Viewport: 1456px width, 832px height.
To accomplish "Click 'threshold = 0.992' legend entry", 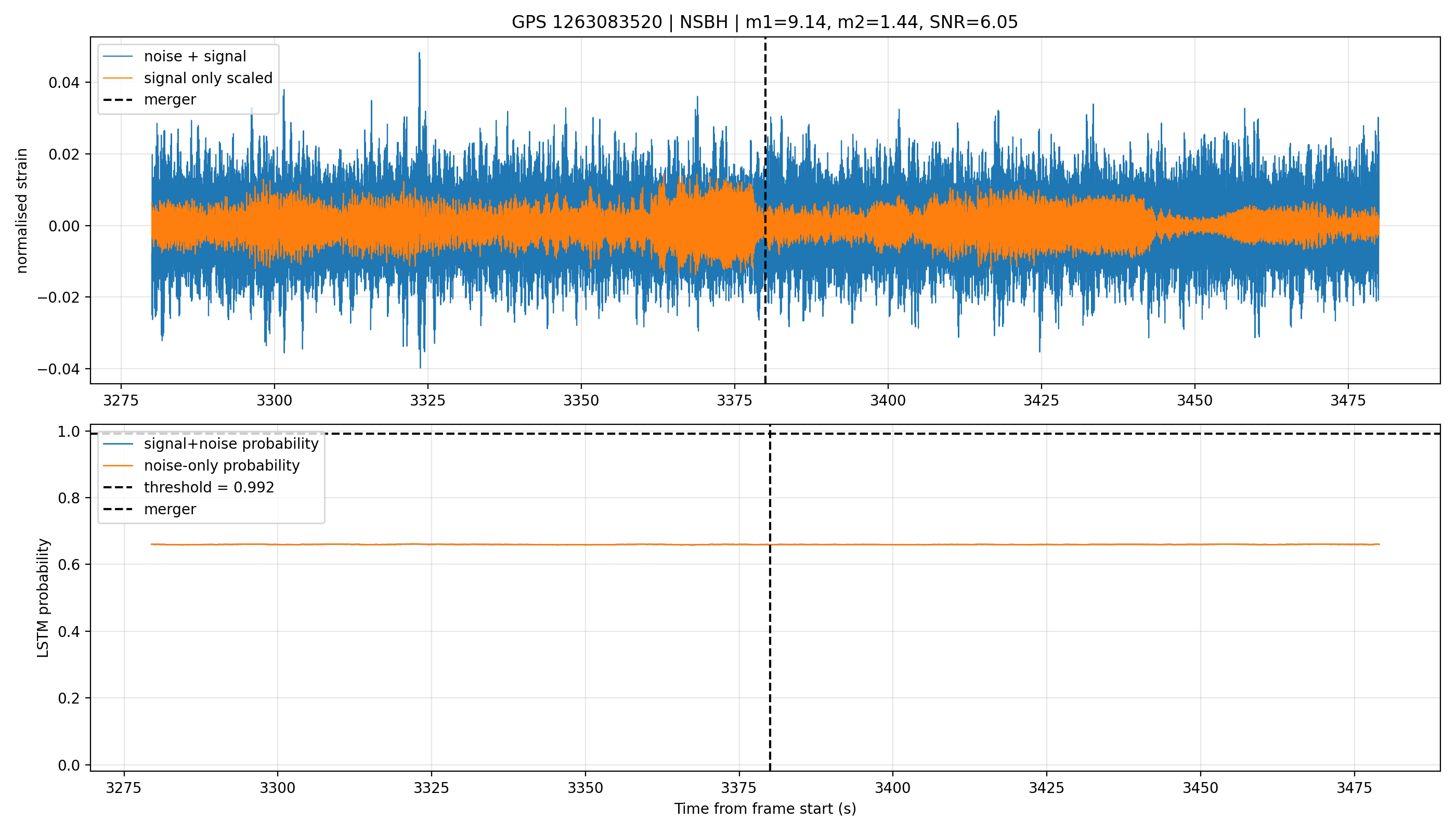I will pos(209,487).
